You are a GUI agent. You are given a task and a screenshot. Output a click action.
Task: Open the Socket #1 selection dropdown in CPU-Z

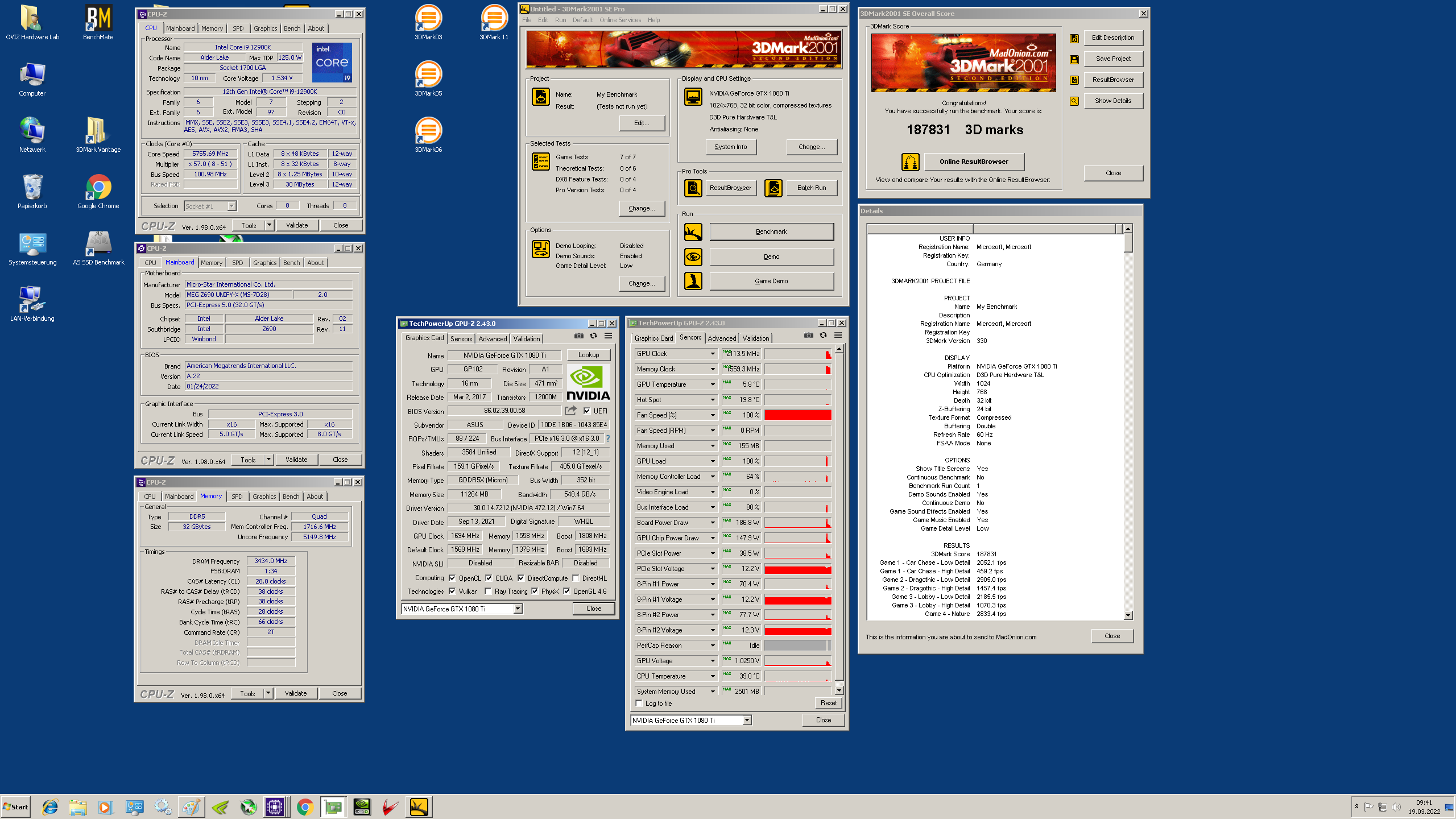[231, 206]
